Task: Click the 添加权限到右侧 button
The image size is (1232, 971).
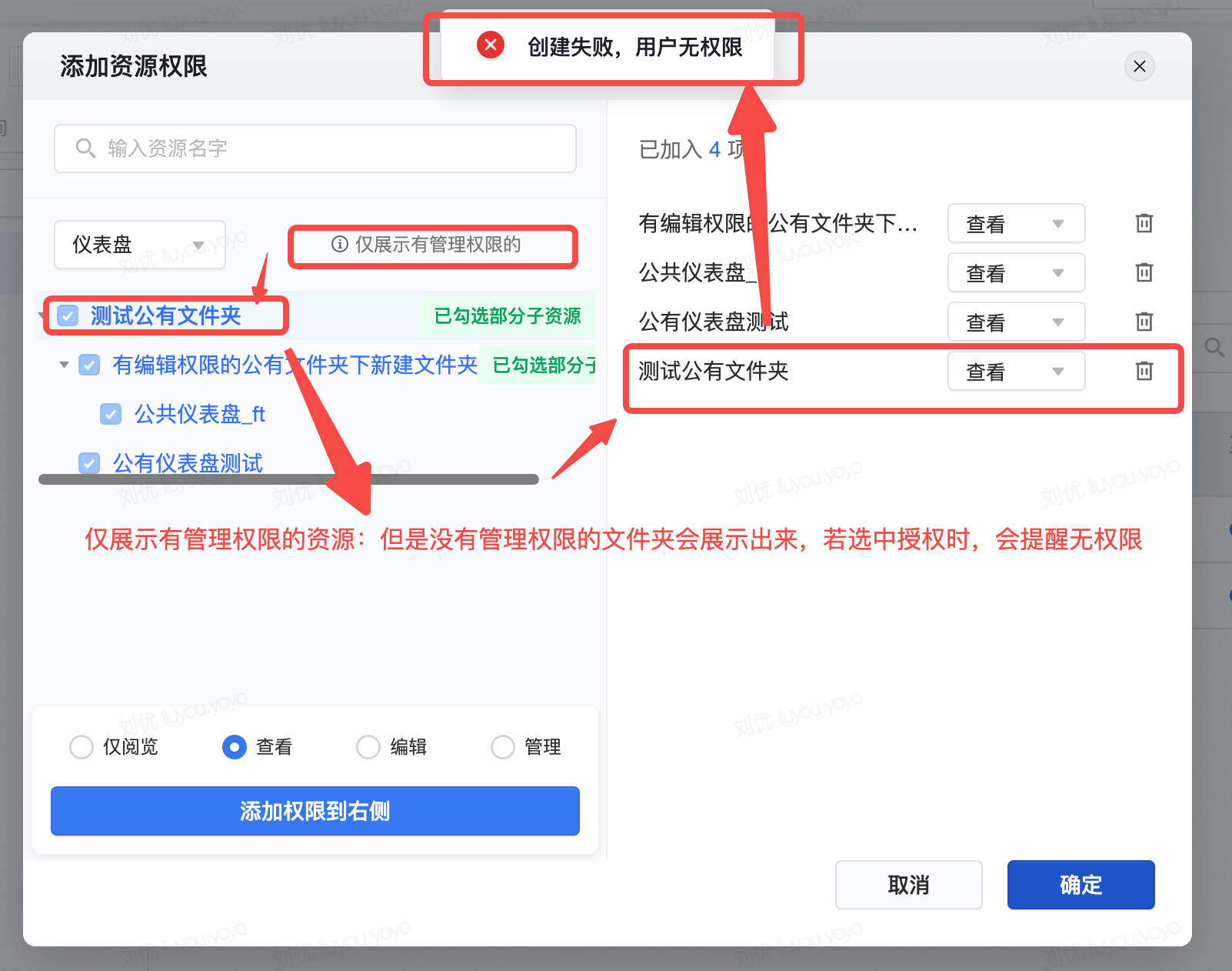Action: tap(315, 811)
